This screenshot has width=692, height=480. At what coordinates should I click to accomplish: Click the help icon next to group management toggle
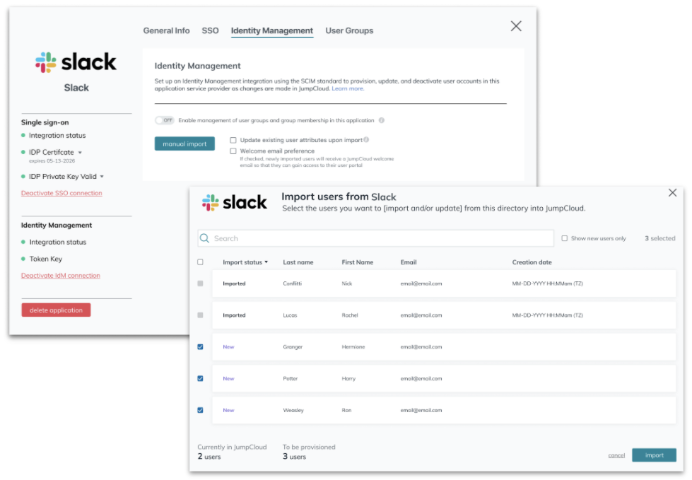(382, 120)
